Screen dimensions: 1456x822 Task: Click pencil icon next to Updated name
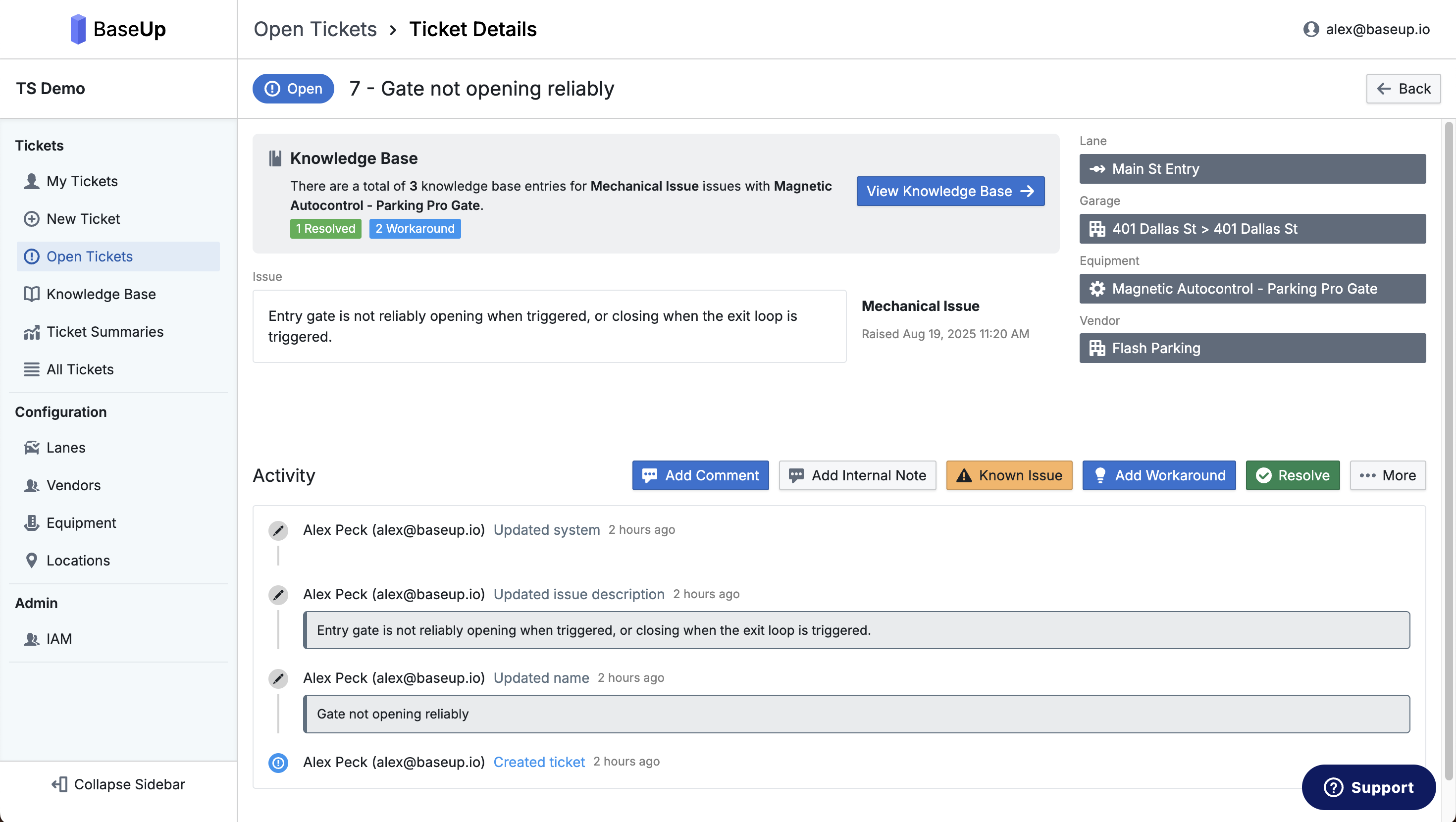pos(278,678)
